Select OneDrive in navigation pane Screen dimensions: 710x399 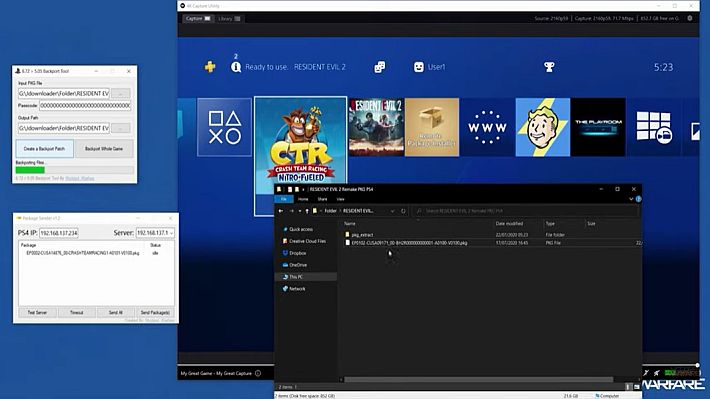pyautogui.click(x=297, y=265)
